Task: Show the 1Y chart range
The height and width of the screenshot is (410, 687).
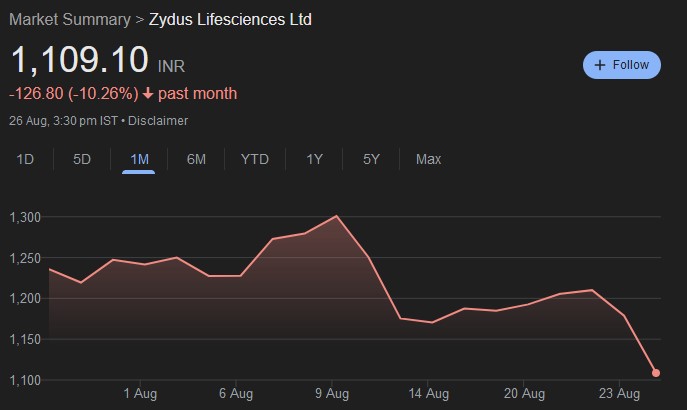Action: coord(314,159)
